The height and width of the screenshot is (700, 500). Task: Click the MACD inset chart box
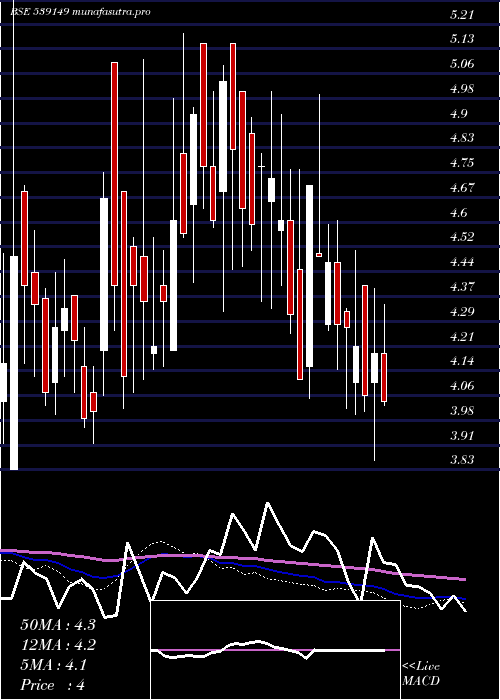point(275,650)
